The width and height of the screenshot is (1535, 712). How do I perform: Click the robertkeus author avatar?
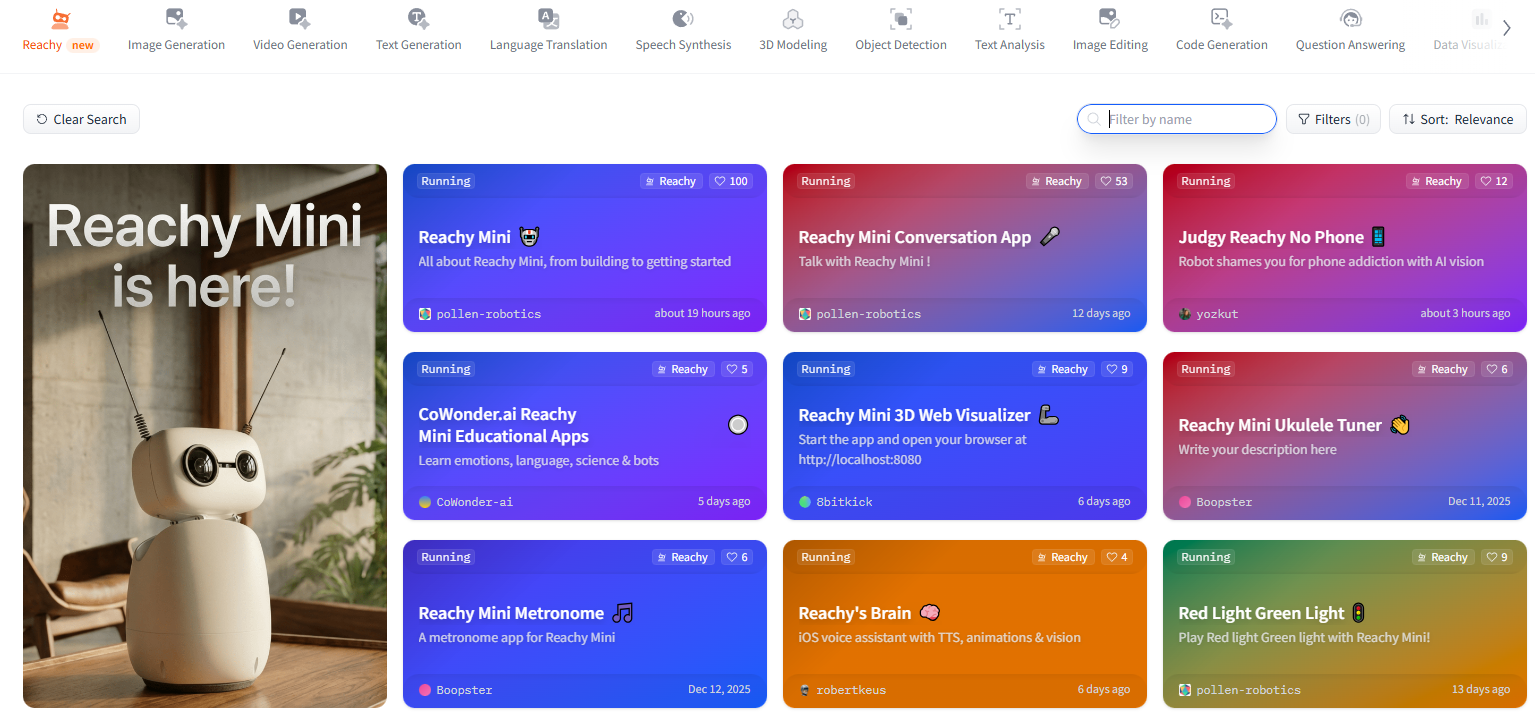805,690
